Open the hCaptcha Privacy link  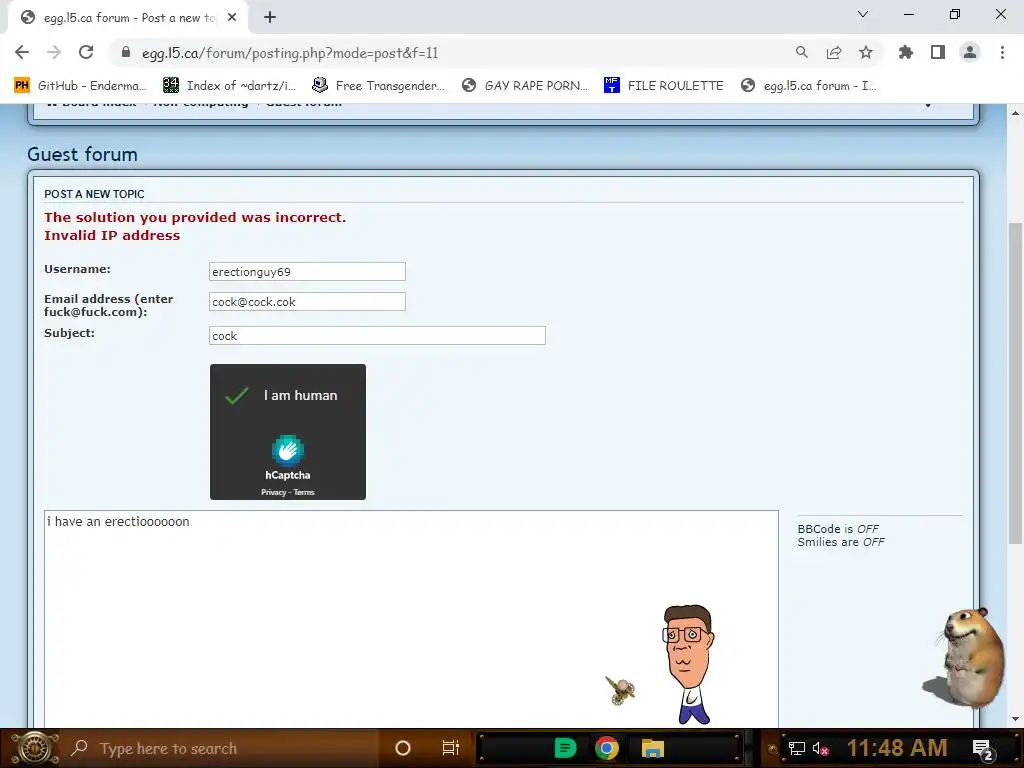tap(273, 492)
